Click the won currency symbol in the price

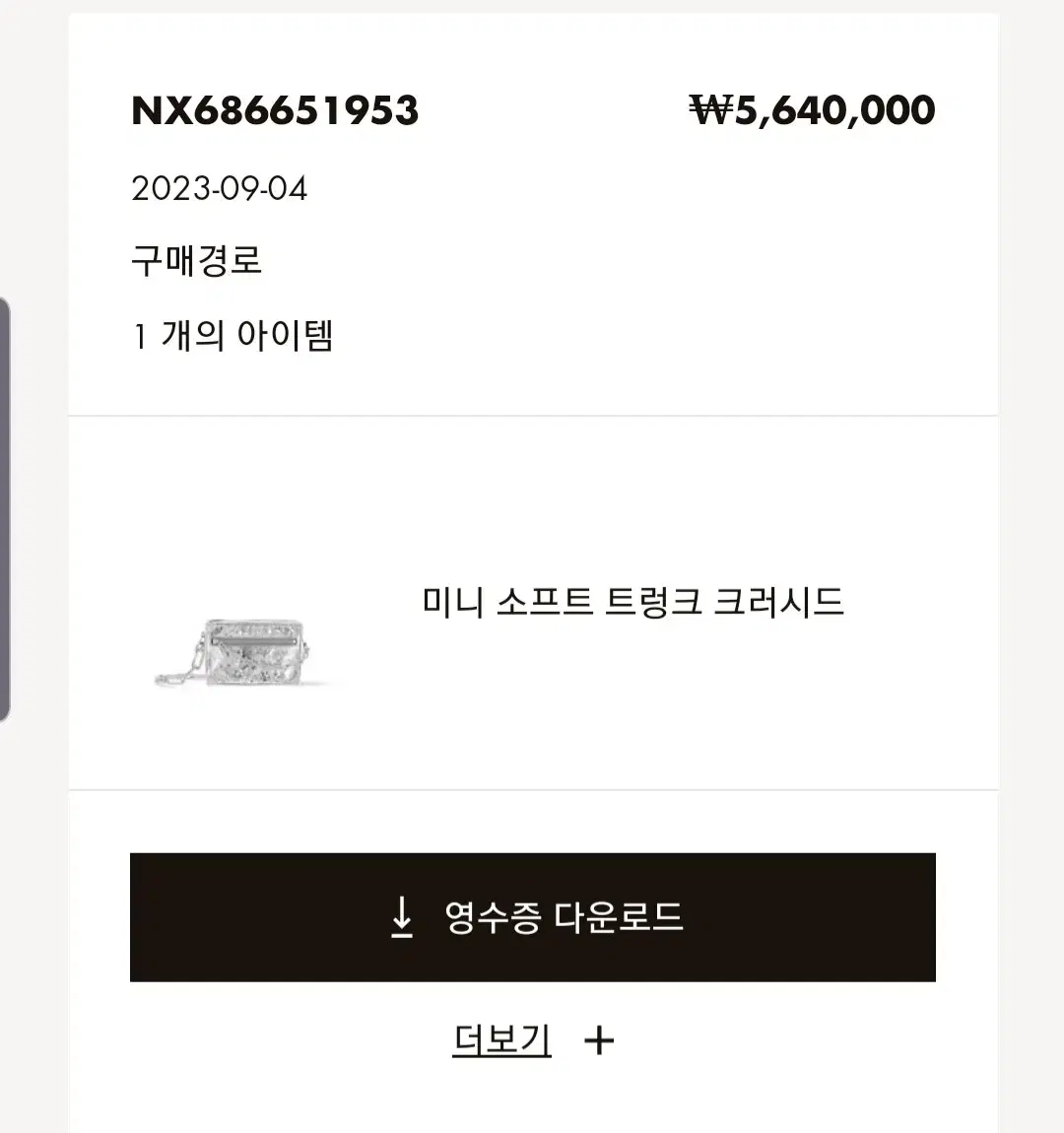(x=710, y=110)
